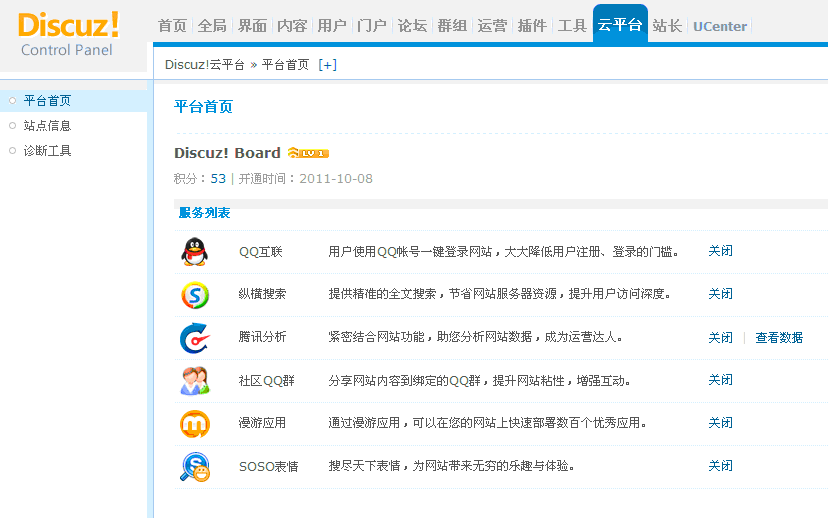828x518 pixels.
Task: Open 站点信息 in the sidebar
Action: coord(47,126)
